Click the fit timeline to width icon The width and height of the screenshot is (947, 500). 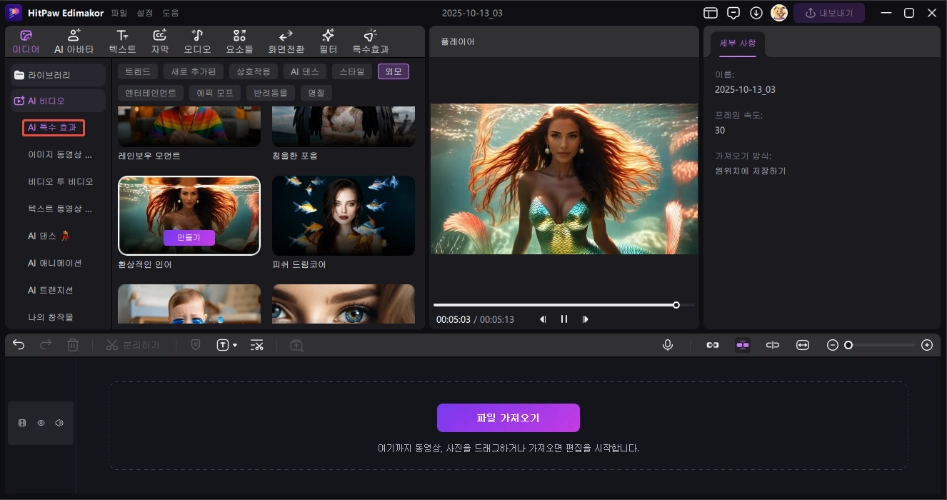(x=802, y=345)
